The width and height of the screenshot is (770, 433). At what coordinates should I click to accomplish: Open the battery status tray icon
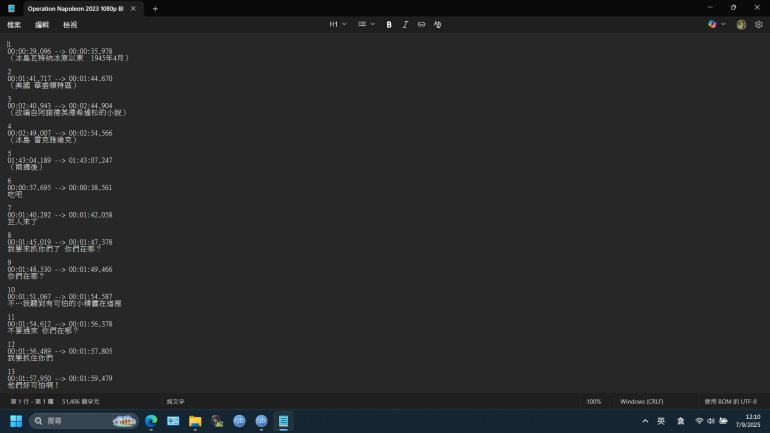point(723,421)
